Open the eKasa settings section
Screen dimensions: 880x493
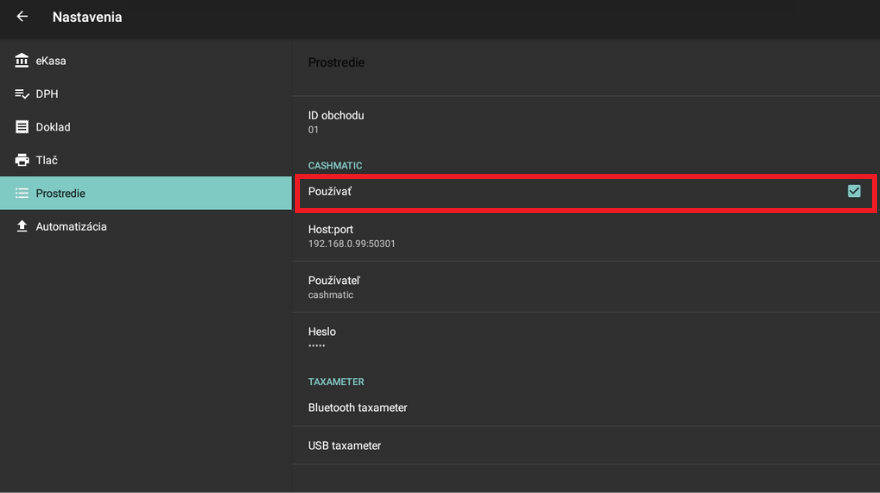51,61
